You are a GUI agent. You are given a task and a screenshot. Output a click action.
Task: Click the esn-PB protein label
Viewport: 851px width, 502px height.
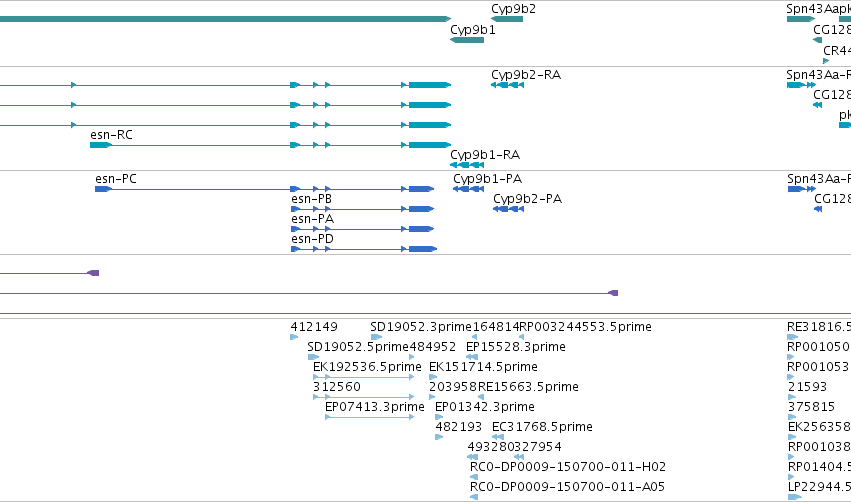[312, 199]
